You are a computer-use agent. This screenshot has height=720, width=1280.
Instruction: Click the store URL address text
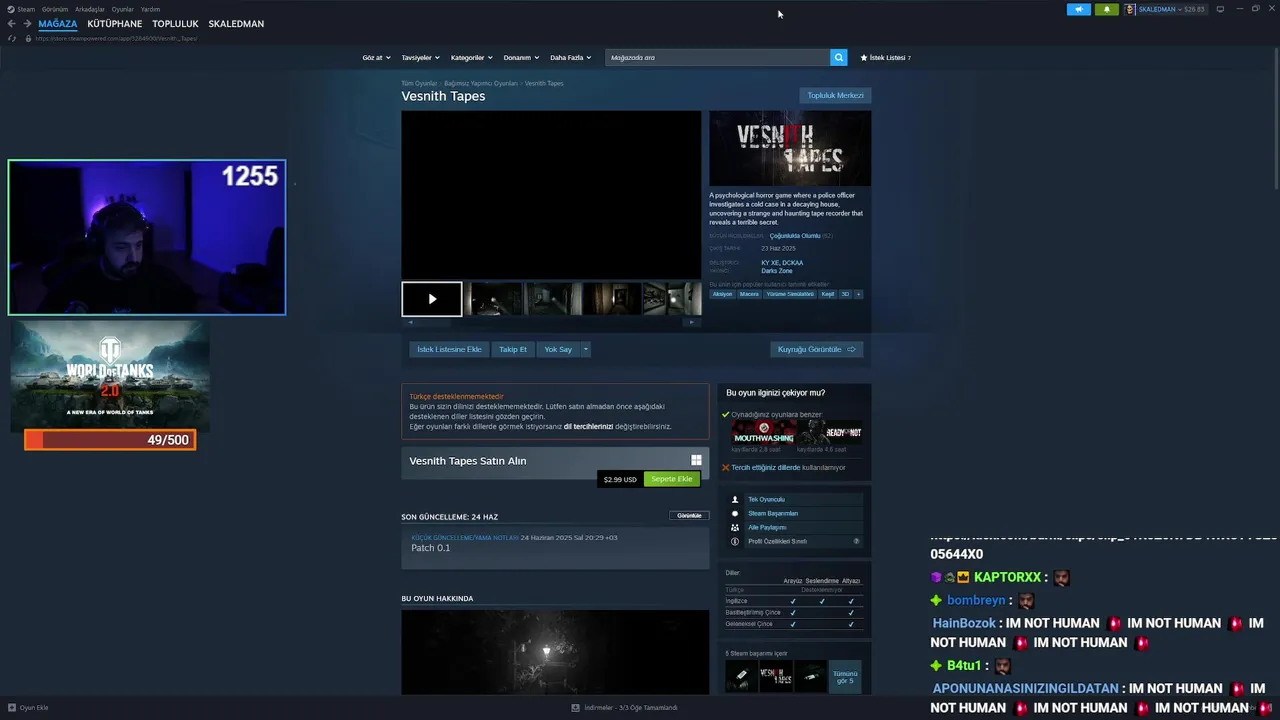pyautogui.click(x=116, y=38)
